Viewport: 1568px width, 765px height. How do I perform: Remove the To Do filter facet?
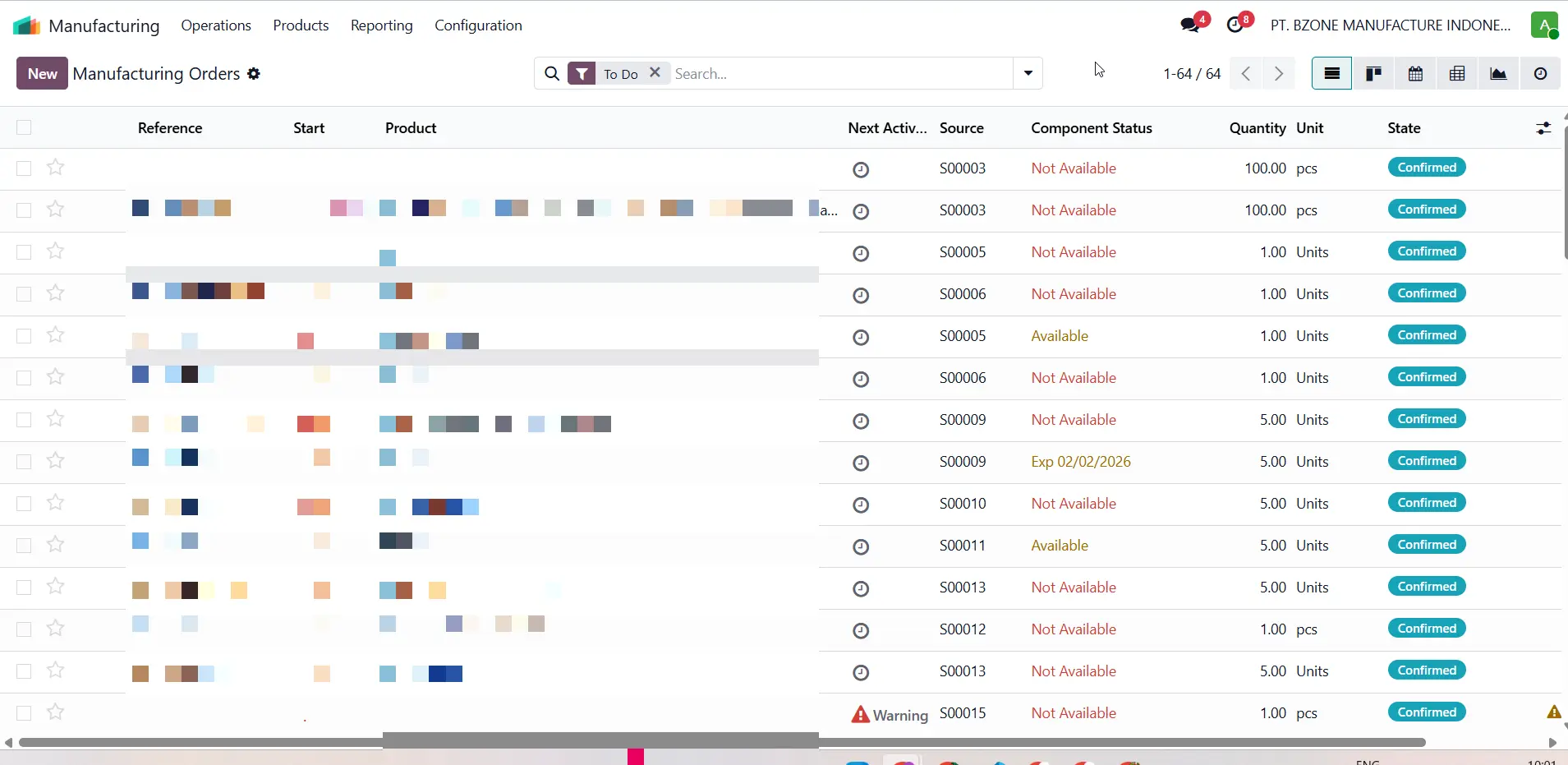(655, 72)
